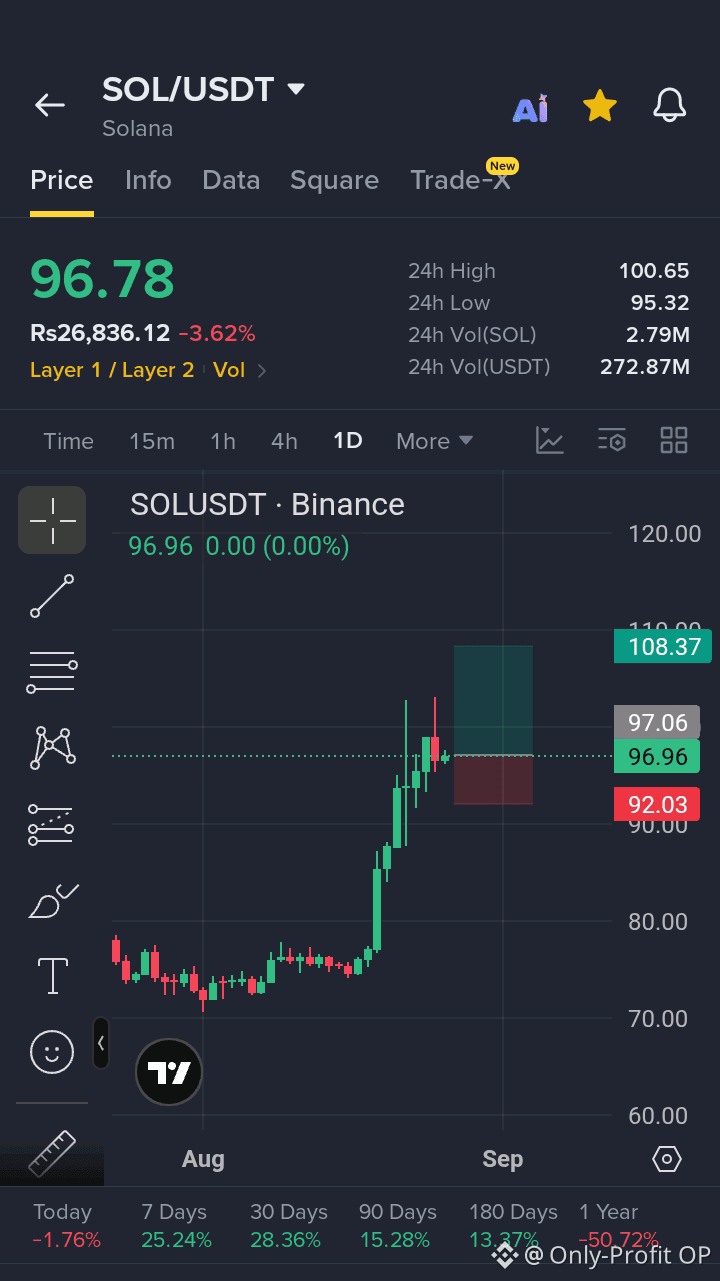This screenshot has width=720, height=1281.
Task: Select the 15m interval
Action: point(152,441)
